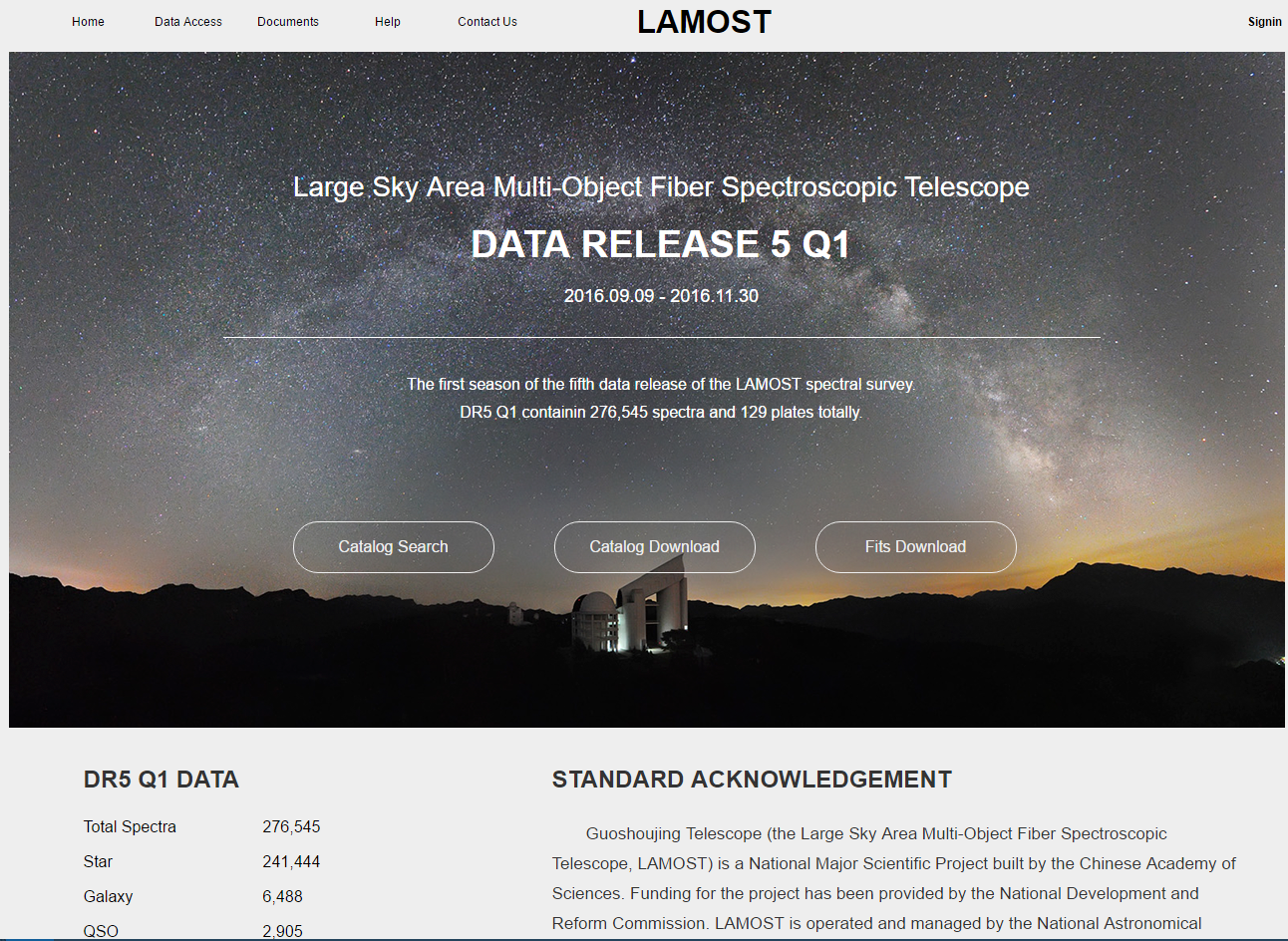1288x941 pixels.
Task: Click the 'Guoshoujing Telescope' acknowledgement paragraph
Action: (x=894, y=878)
